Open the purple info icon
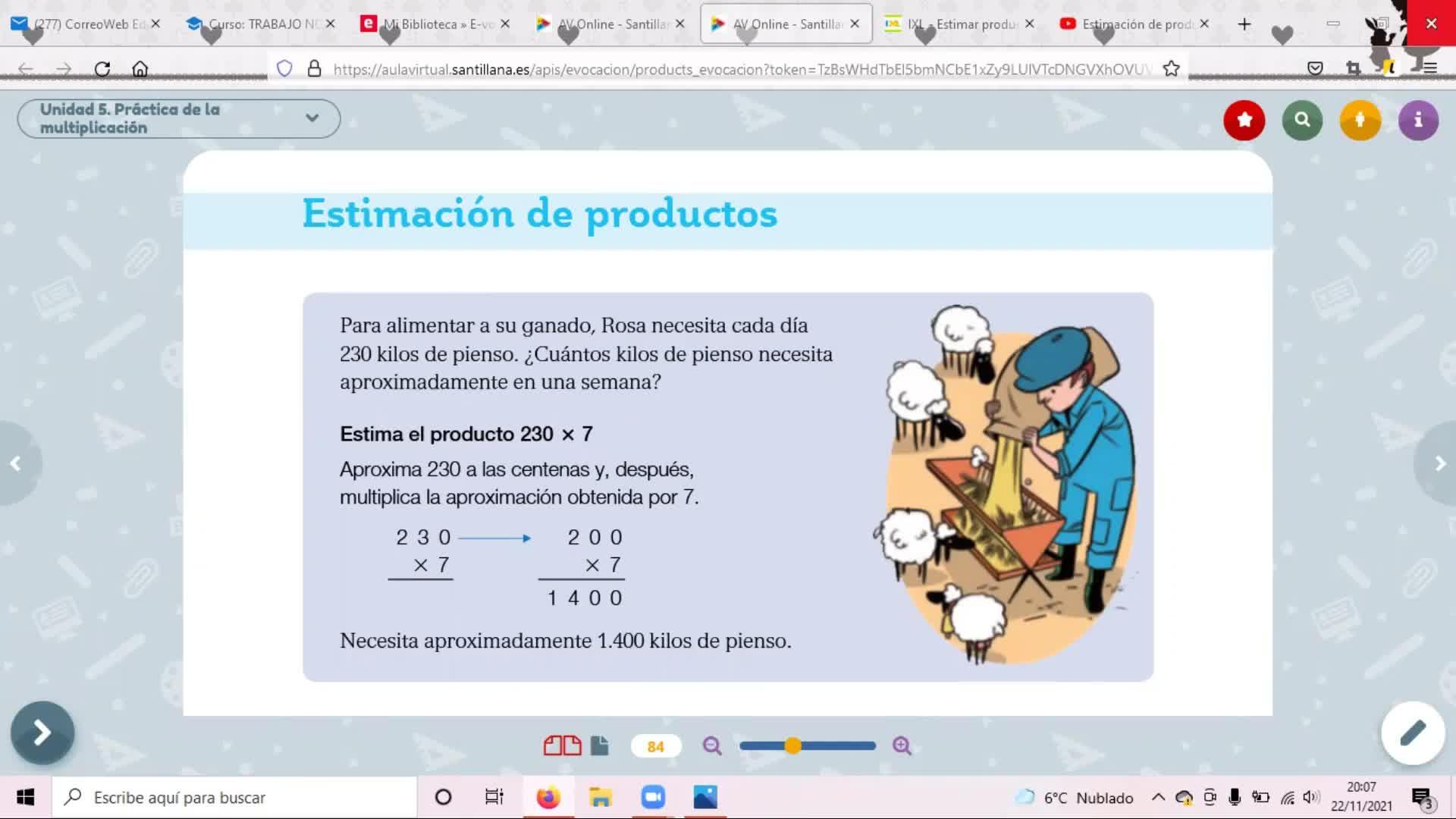The height and width of the screenshot is (819, 1456). [1417, 120]
